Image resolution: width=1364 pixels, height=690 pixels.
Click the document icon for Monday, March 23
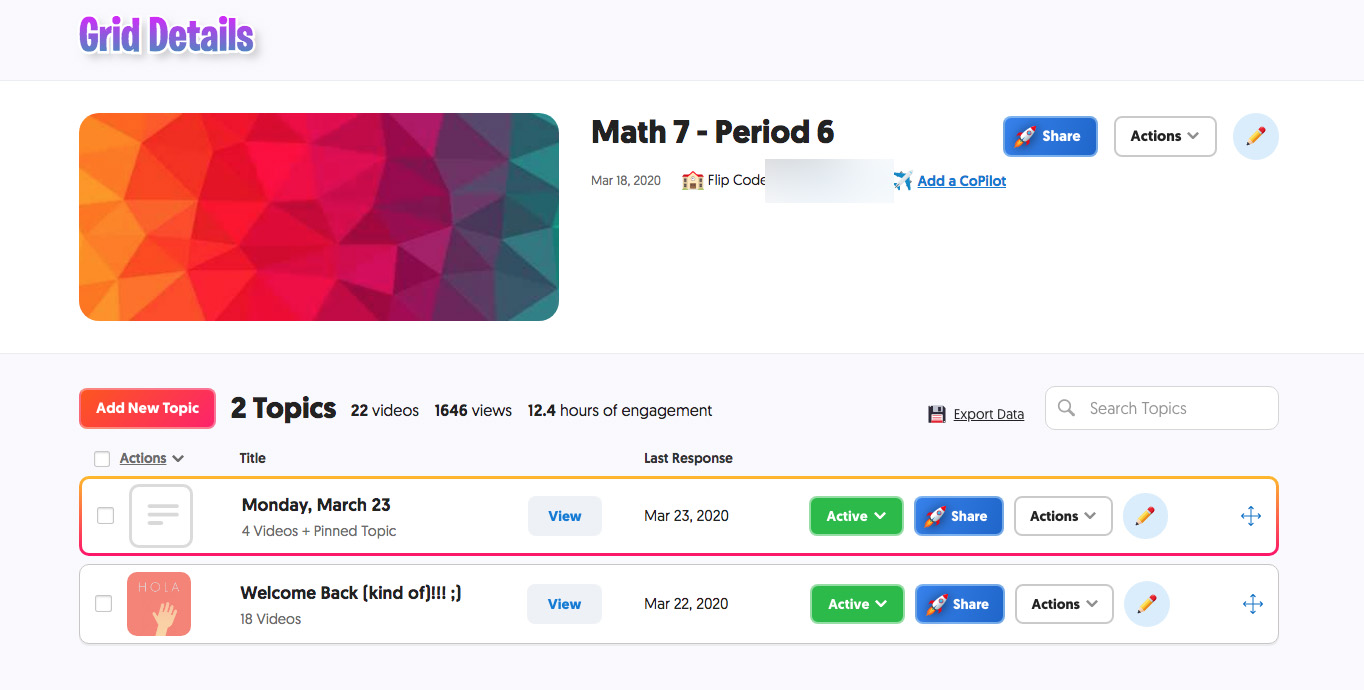(161, 516)
